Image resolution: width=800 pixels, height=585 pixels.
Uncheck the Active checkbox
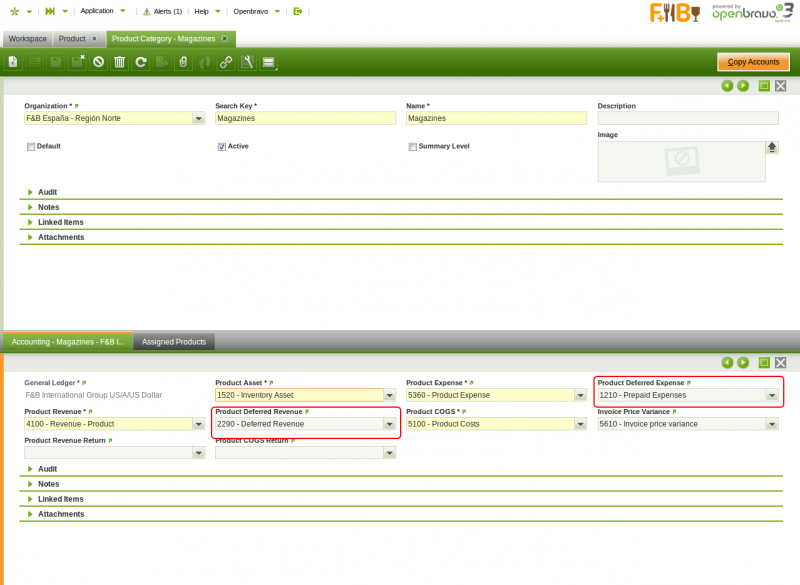(x=222, y=146)
